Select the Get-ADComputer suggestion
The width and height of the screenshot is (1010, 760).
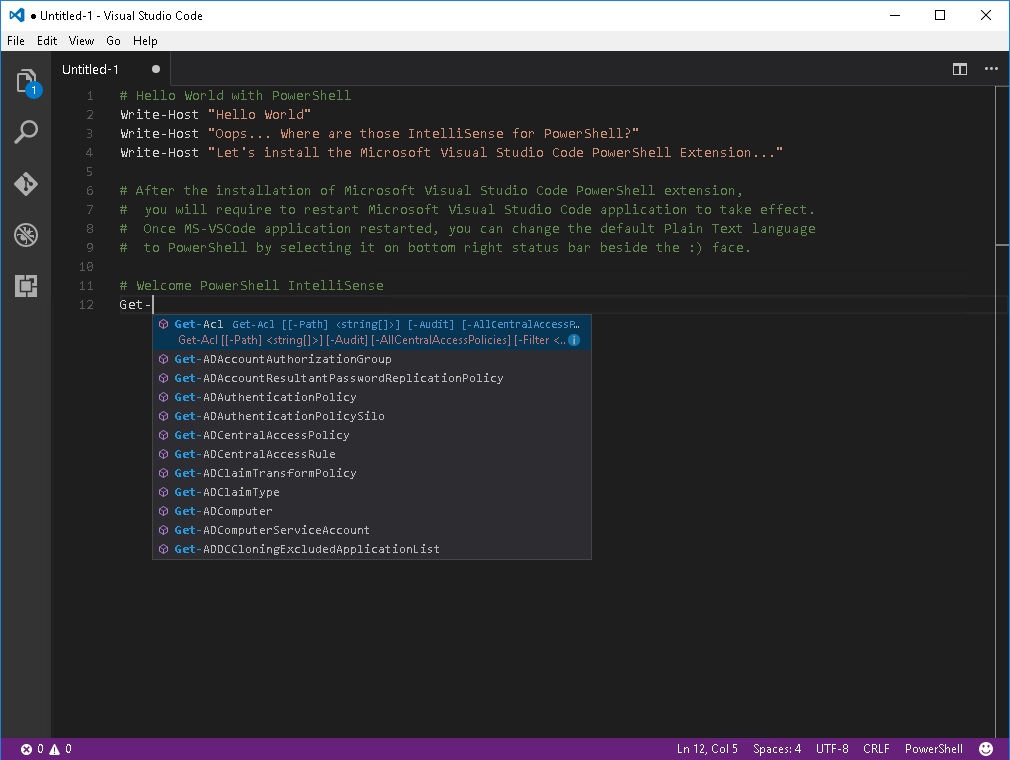pyautogui.click(x=372, y=511)
